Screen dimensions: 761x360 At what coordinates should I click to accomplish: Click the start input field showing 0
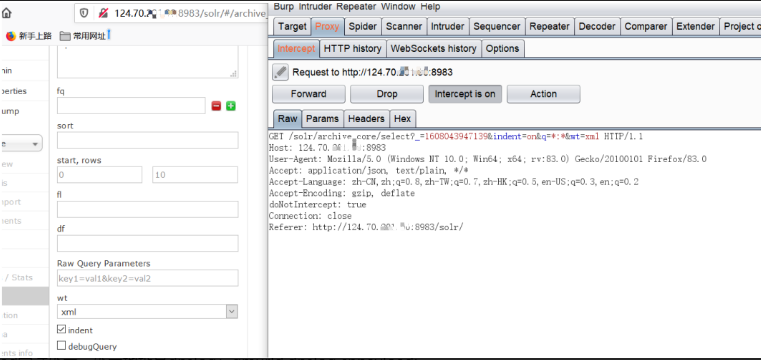(x=99, y=175)
